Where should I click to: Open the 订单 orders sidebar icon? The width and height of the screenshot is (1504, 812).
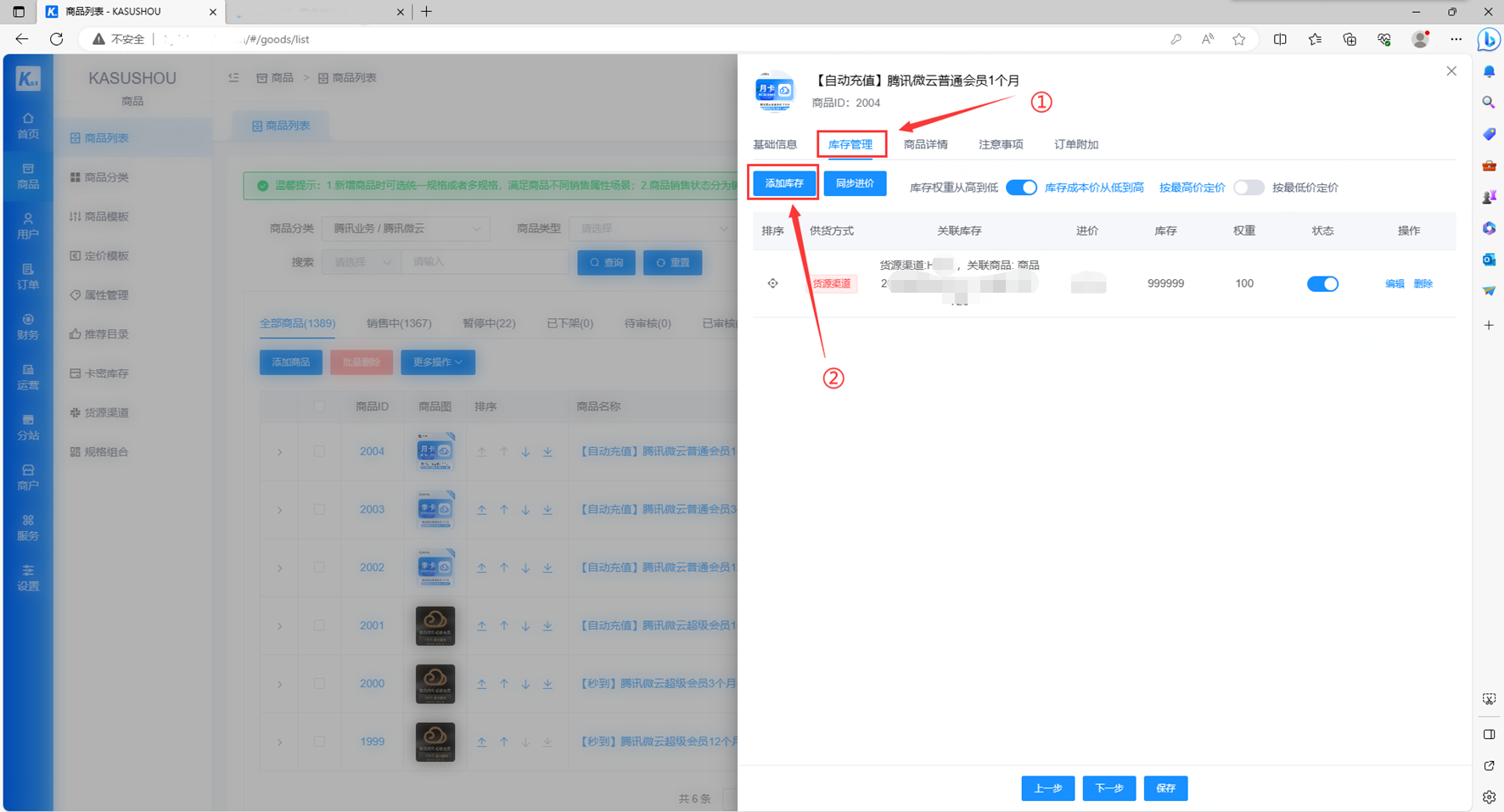tap(28, 277)
